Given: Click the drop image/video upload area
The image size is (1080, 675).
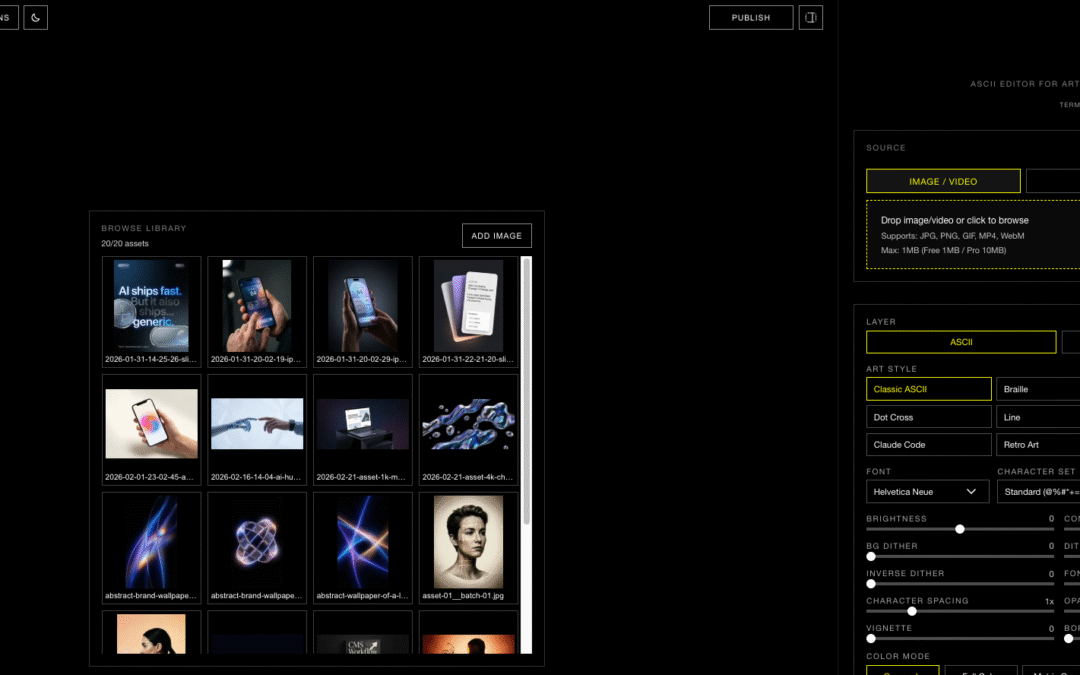Looking at the screenshot, I should [973, 235].
